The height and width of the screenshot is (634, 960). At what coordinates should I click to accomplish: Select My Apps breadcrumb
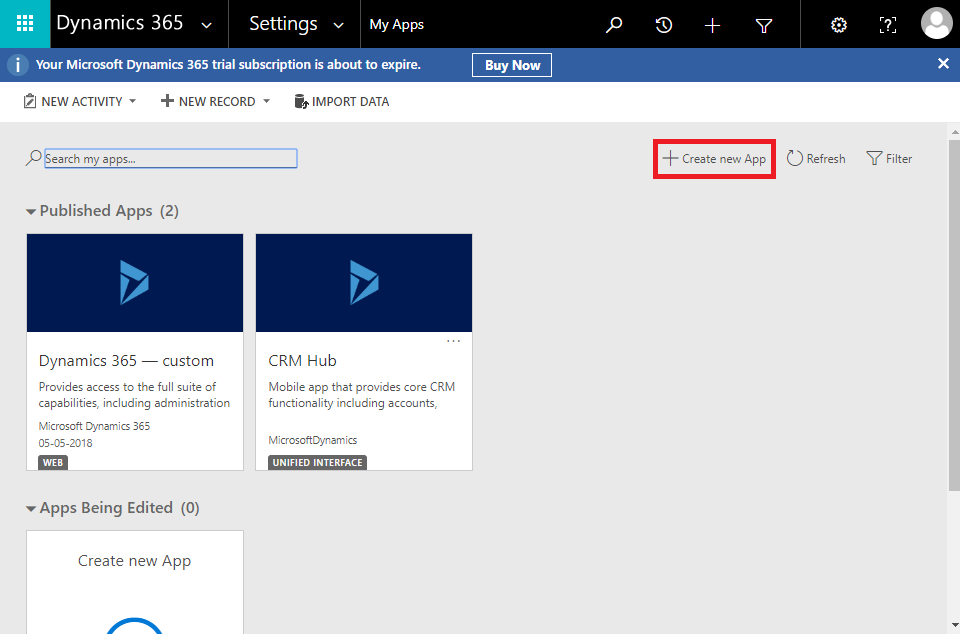pos(397,24)
